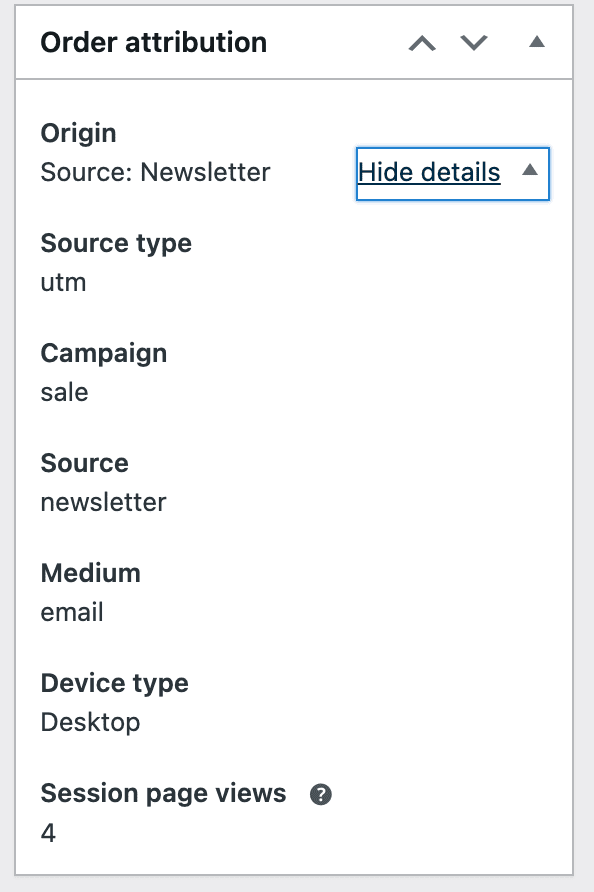Screen dimensions: 594x892
Task: Select the Source: Newsletter text
Action: (155, 172)
